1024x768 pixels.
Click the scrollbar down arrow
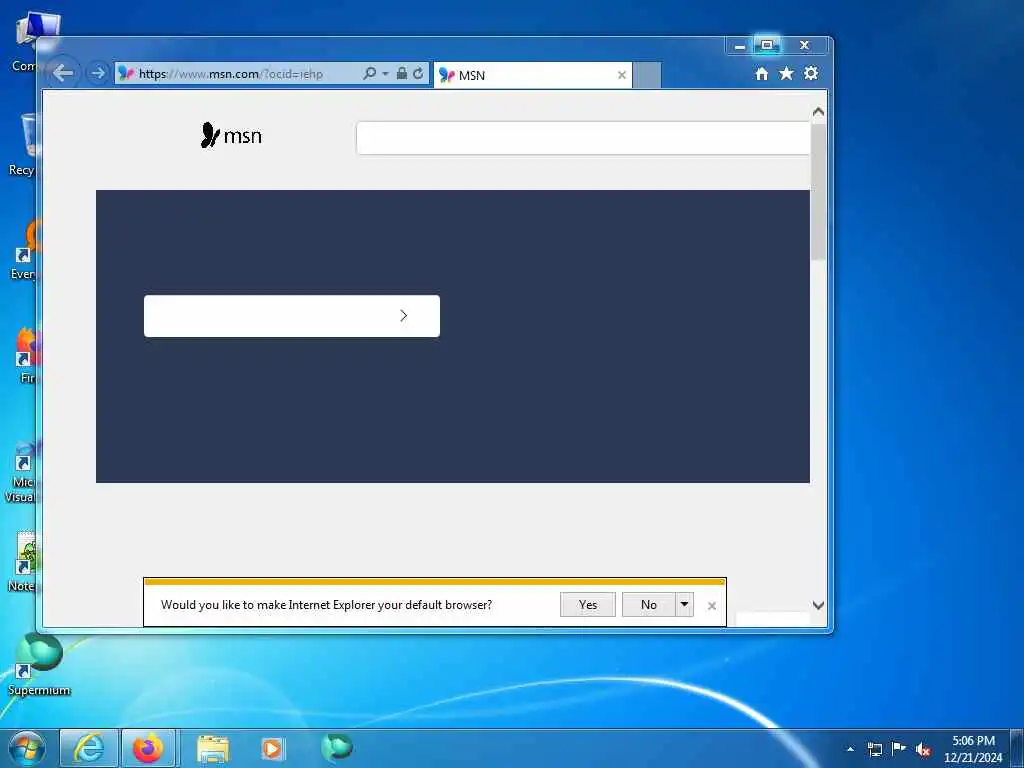818,605
